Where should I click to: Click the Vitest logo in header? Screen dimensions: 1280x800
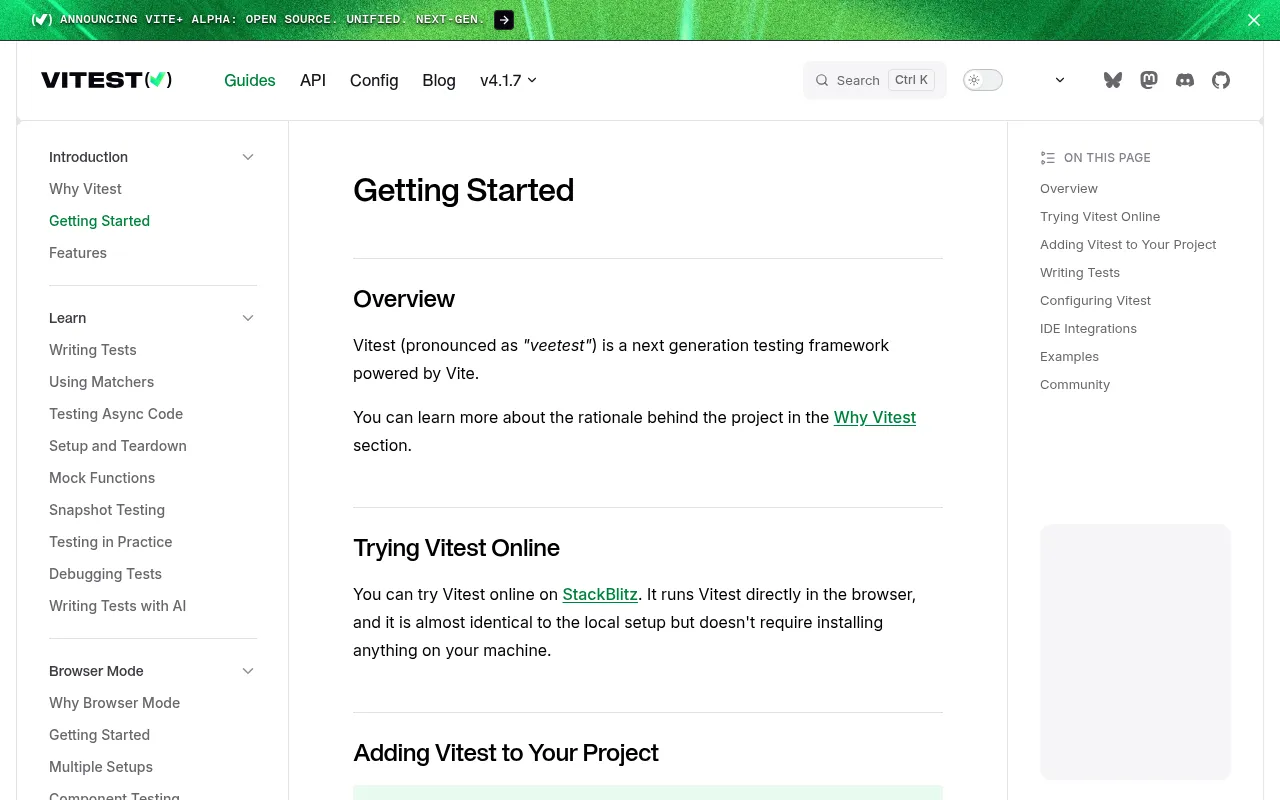[106, 80]
